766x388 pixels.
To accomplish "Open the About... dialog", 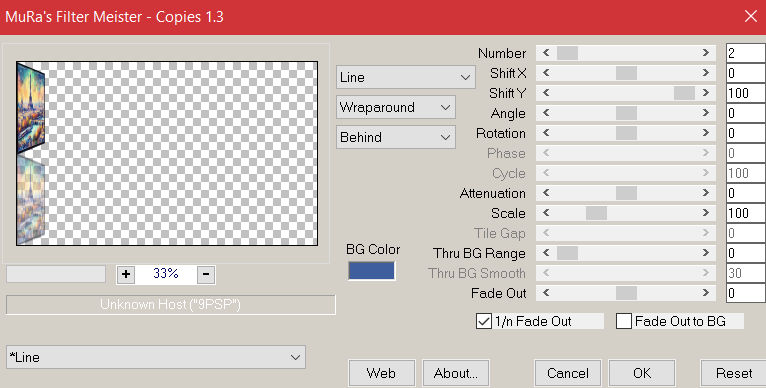I will click(x=456, y=373).
